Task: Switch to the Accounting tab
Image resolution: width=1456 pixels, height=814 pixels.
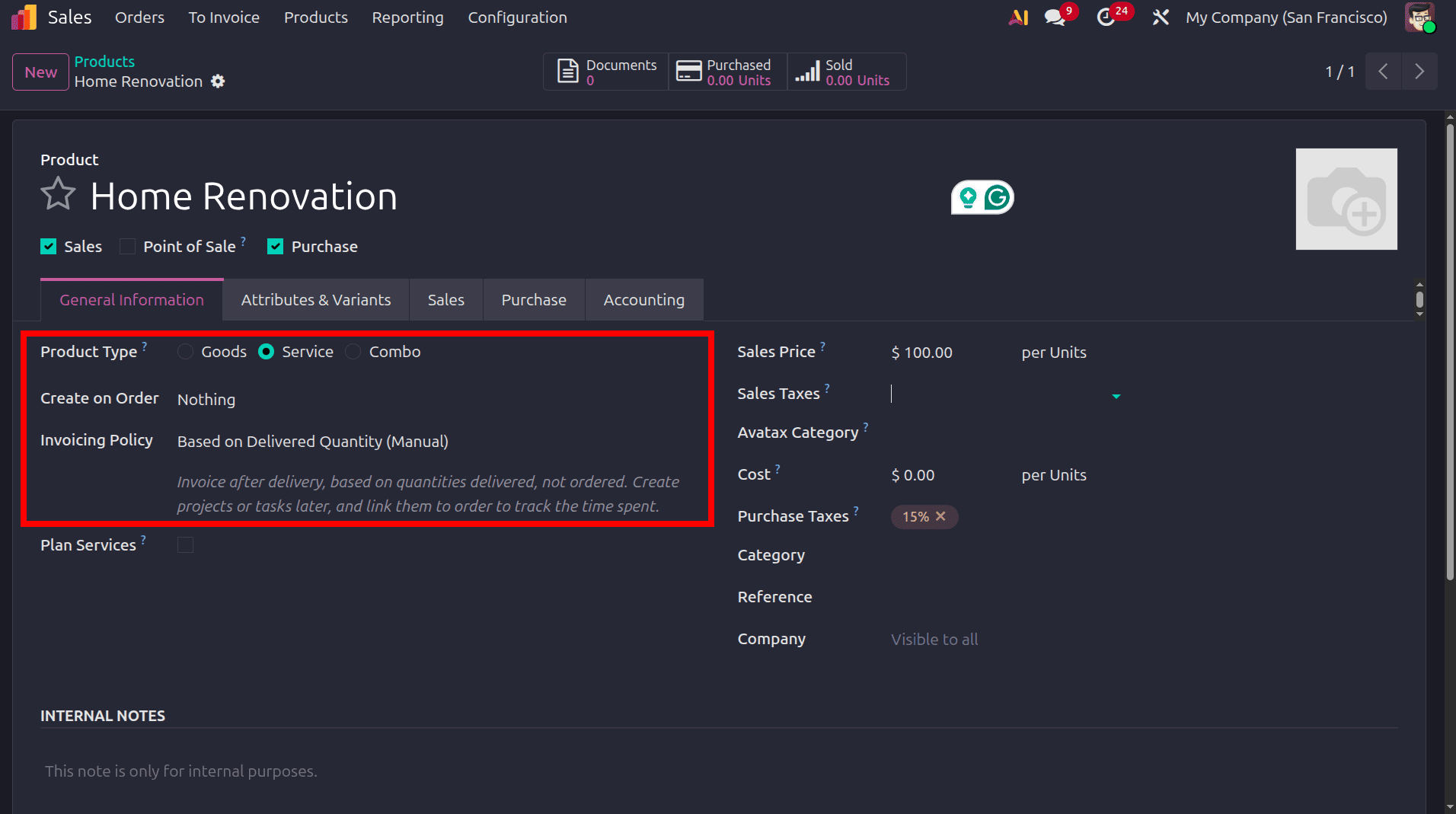Action: coord(644,300)
